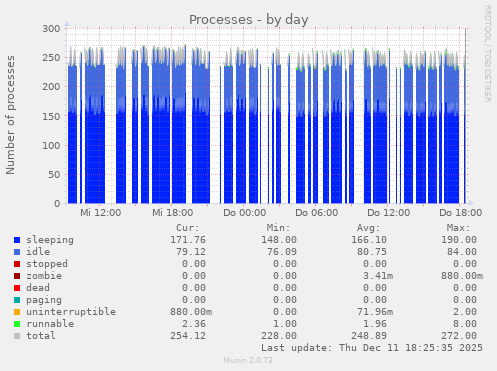This screenshot has height=371, width=497.
Task: Click the 'Munin 2.0.73' footer text
Action: 248,360
